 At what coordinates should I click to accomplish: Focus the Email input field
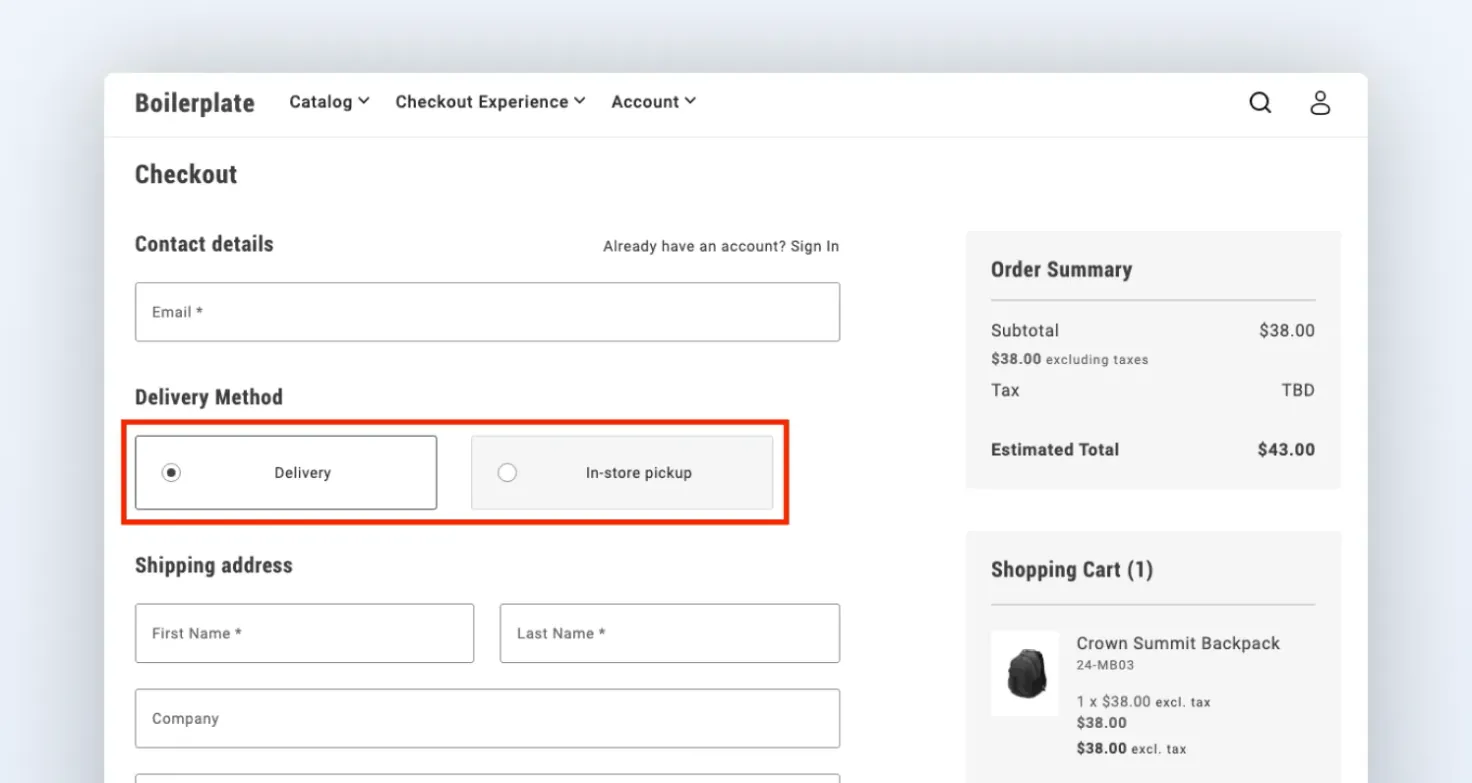tap(487, 312)
